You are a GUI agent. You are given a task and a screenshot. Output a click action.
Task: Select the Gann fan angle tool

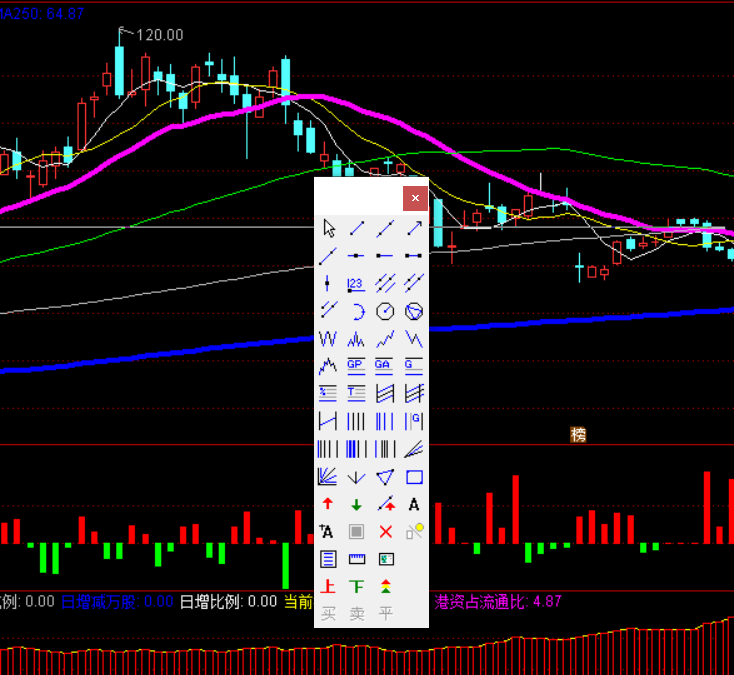click(x=414, y=449)
